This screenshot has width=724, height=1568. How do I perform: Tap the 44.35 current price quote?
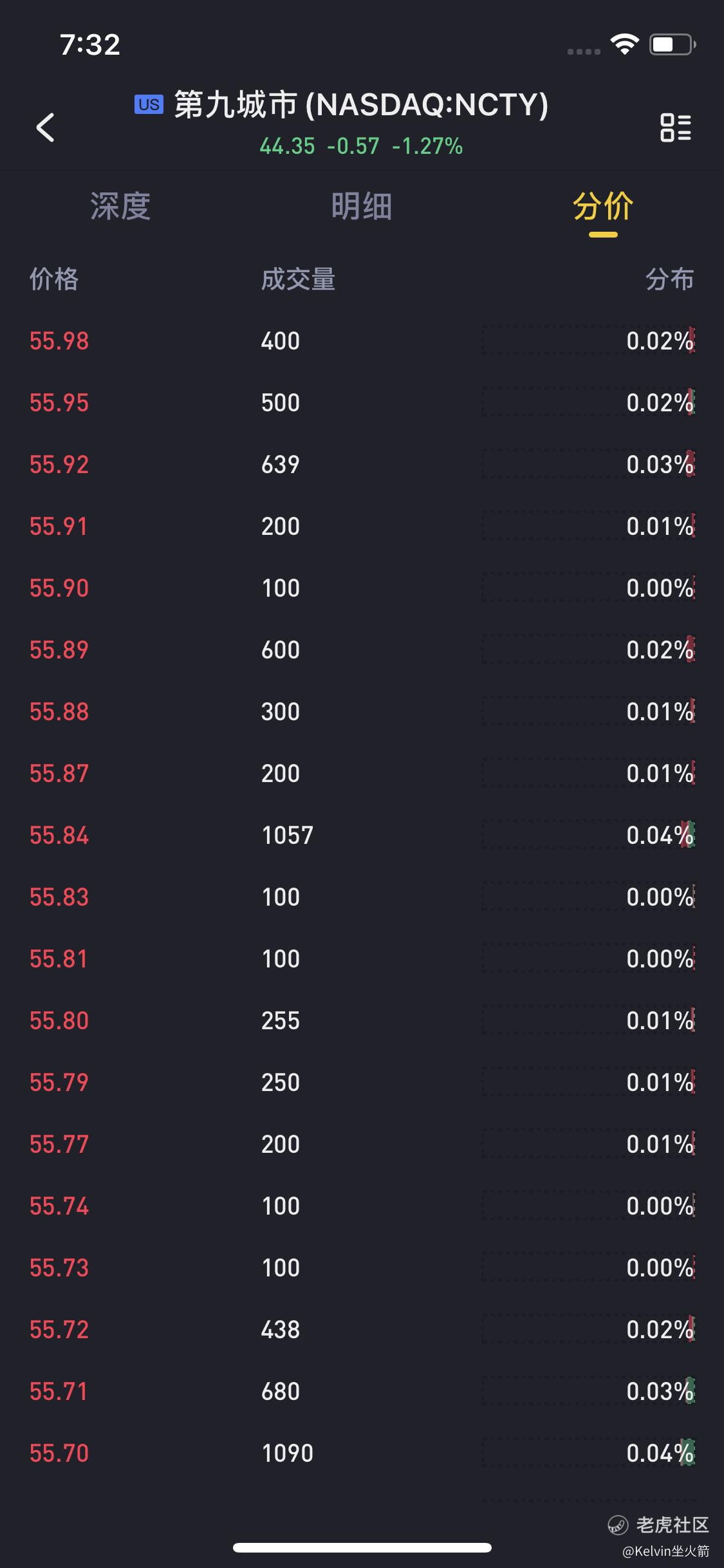click(x=287, y=146)
